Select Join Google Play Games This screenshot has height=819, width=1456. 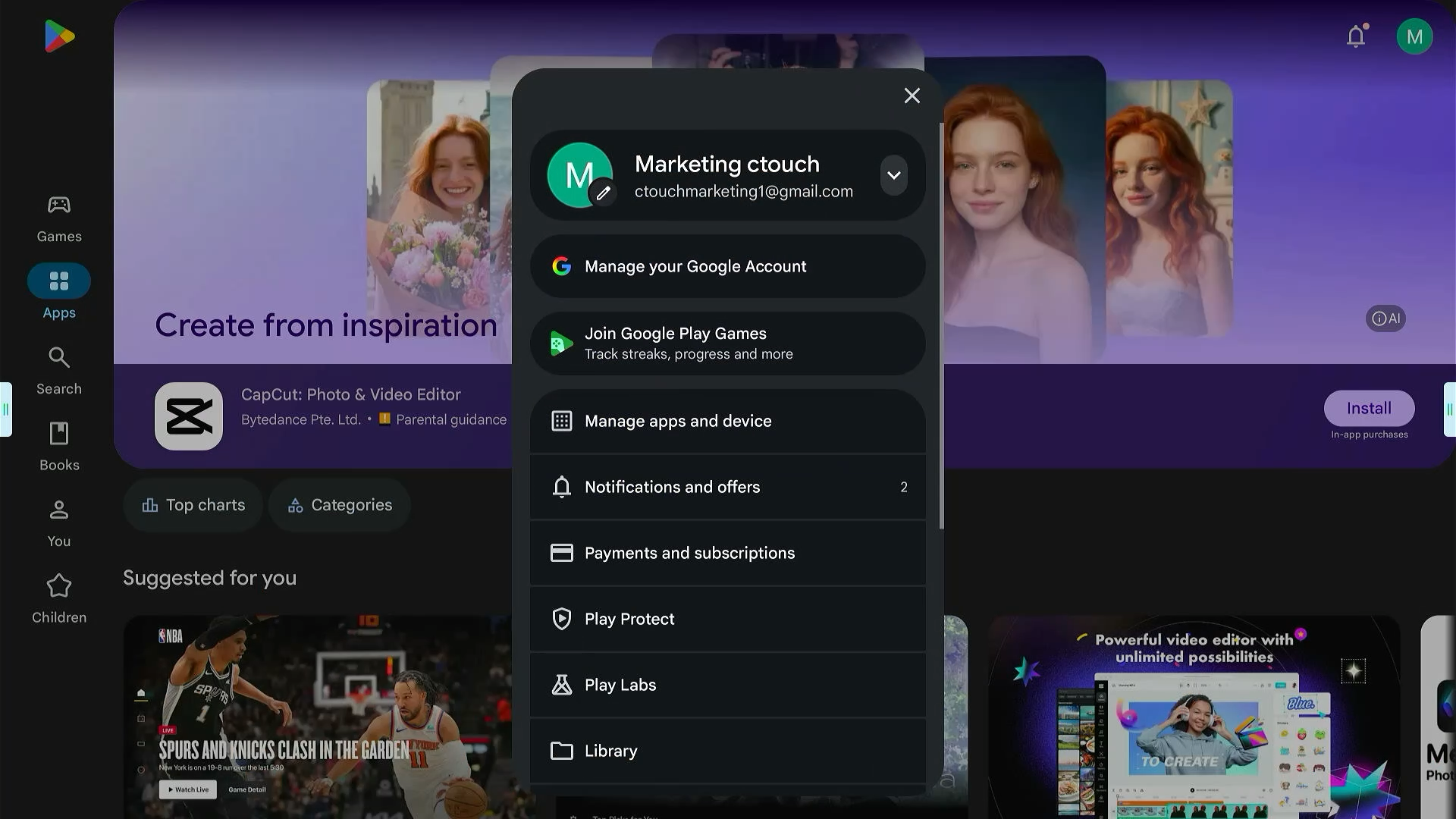[x=727, y=344]
